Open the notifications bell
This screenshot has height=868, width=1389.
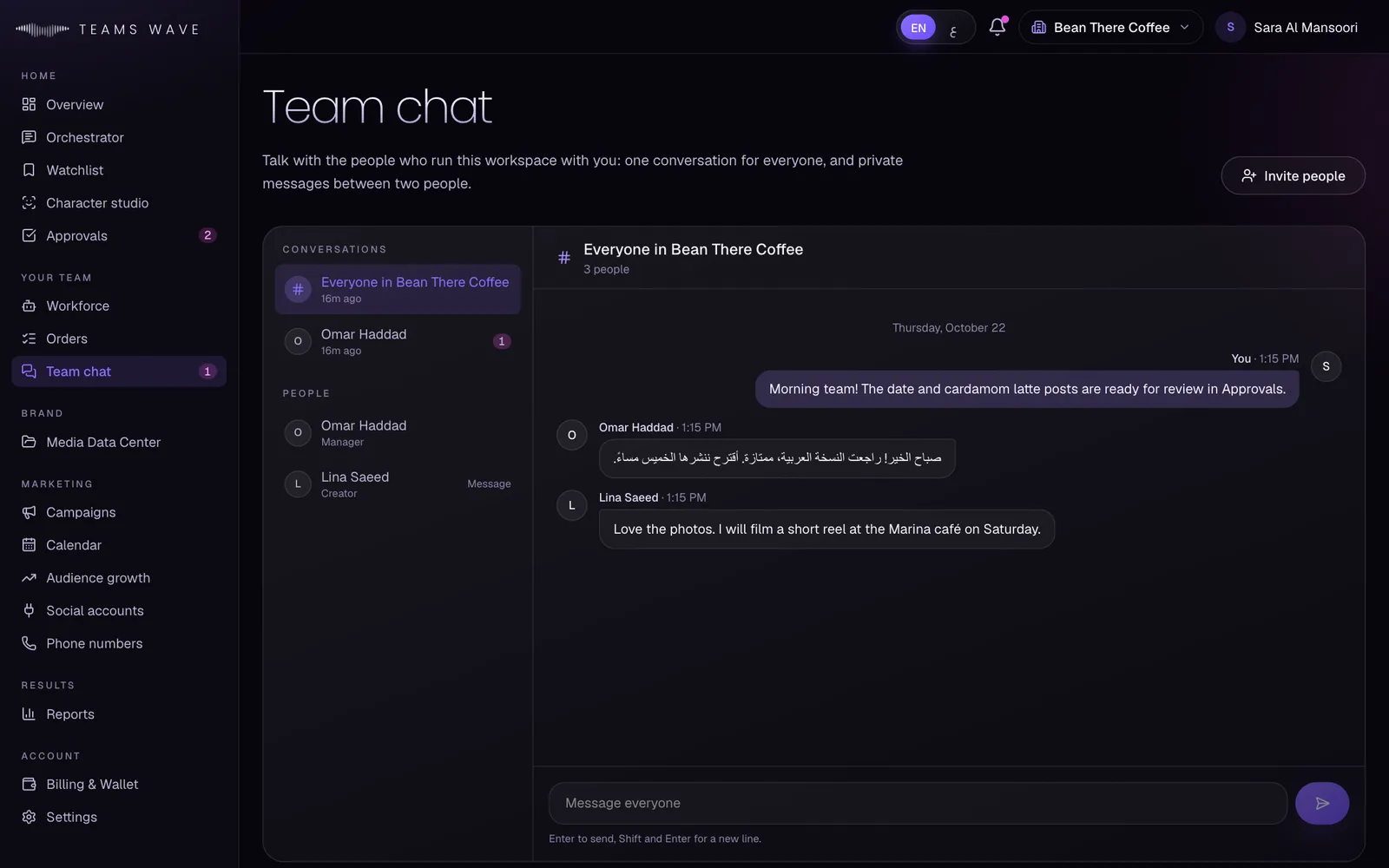point(997,28)
